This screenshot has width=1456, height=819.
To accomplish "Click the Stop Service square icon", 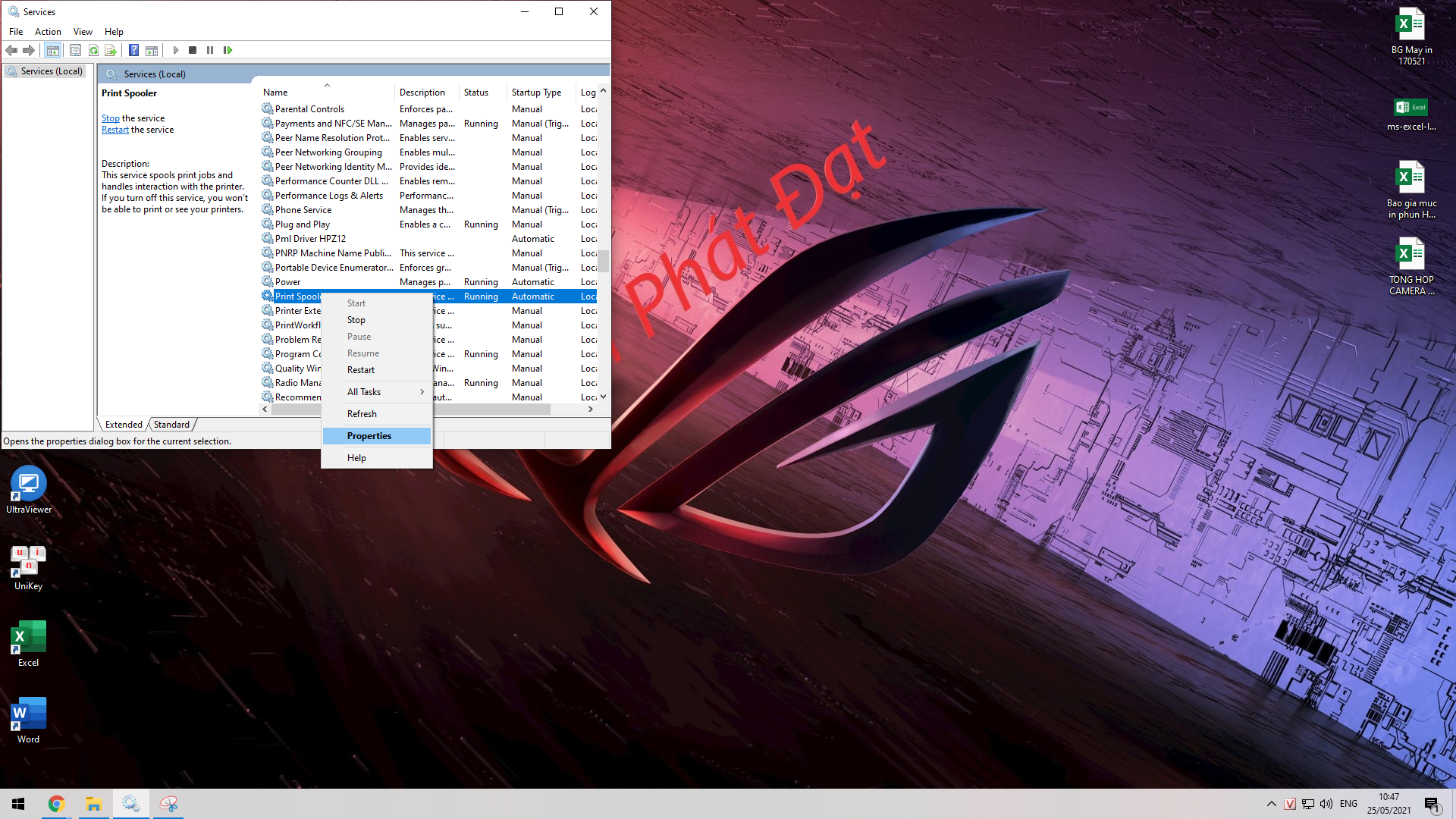I will 193,50.
